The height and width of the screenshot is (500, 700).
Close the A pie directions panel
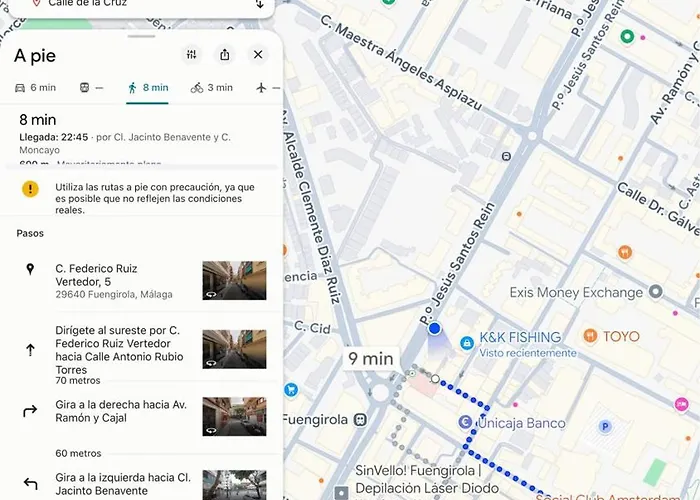click(258, 55)
